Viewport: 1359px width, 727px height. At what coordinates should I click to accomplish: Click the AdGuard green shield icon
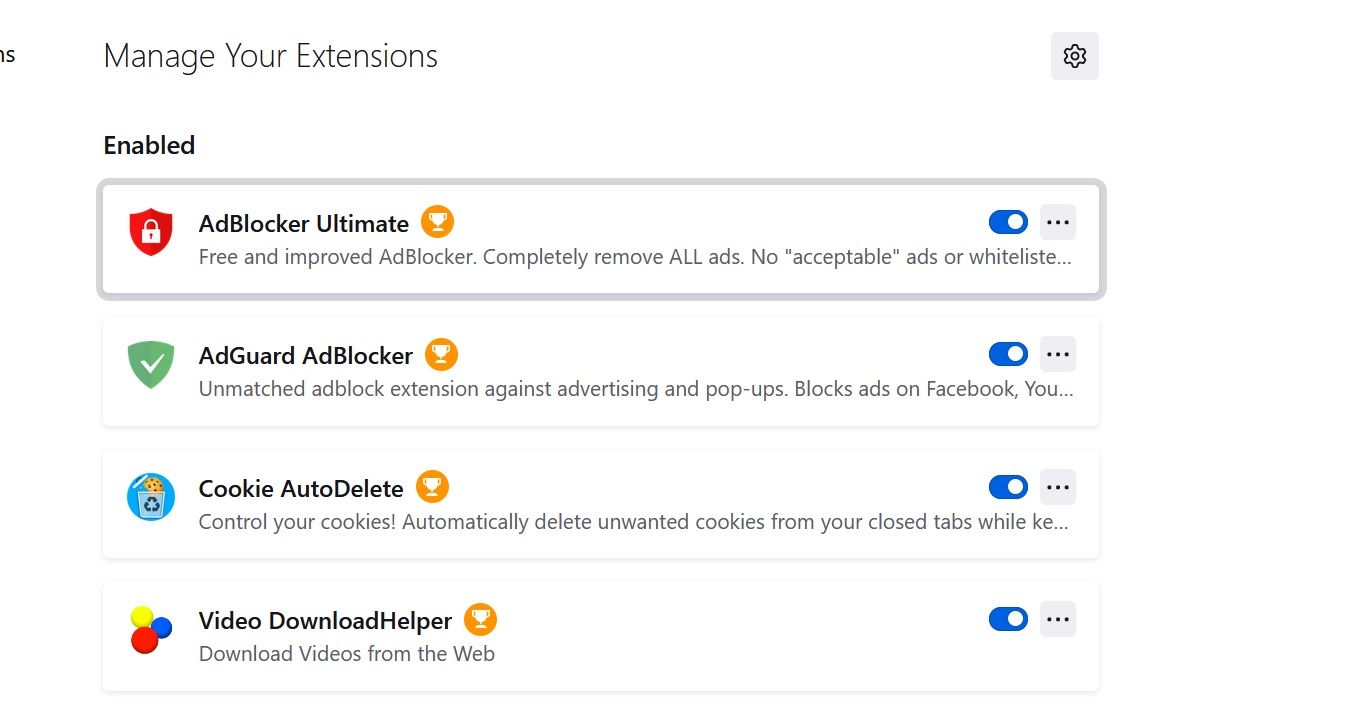click(151, 364)
